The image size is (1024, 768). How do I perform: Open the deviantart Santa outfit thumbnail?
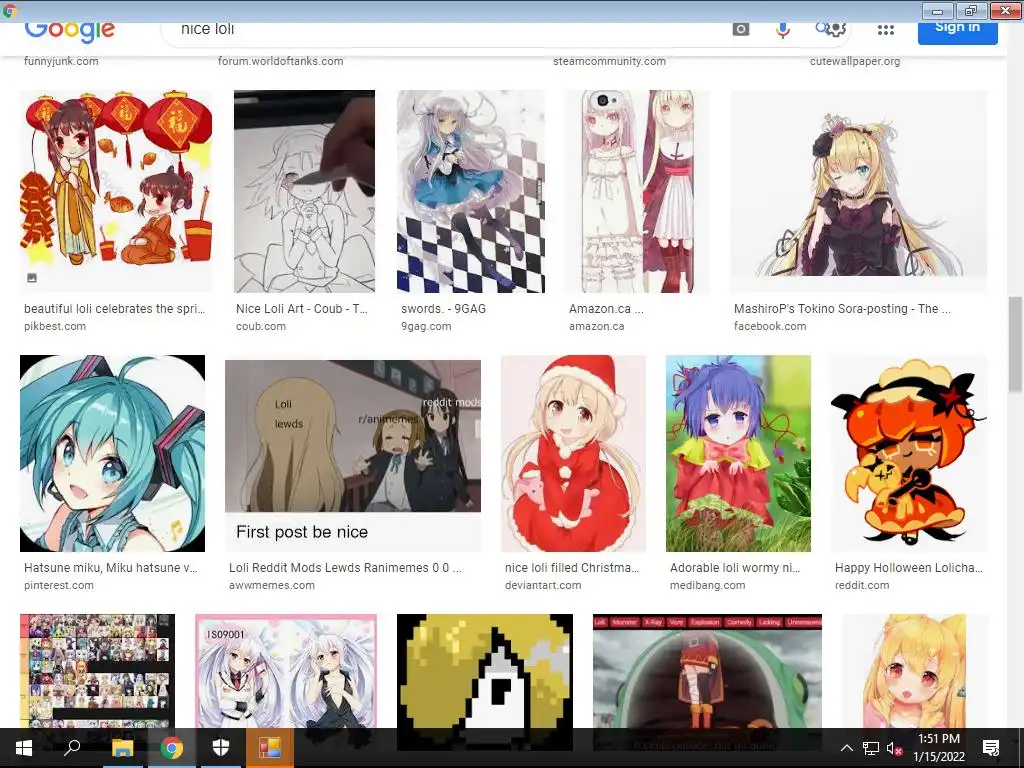(x=573, y=453)
